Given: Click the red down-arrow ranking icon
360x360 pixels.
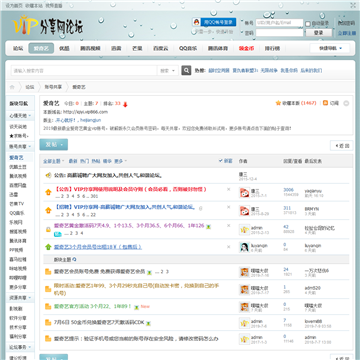Looking at the screenshot, I should [125, 104].
